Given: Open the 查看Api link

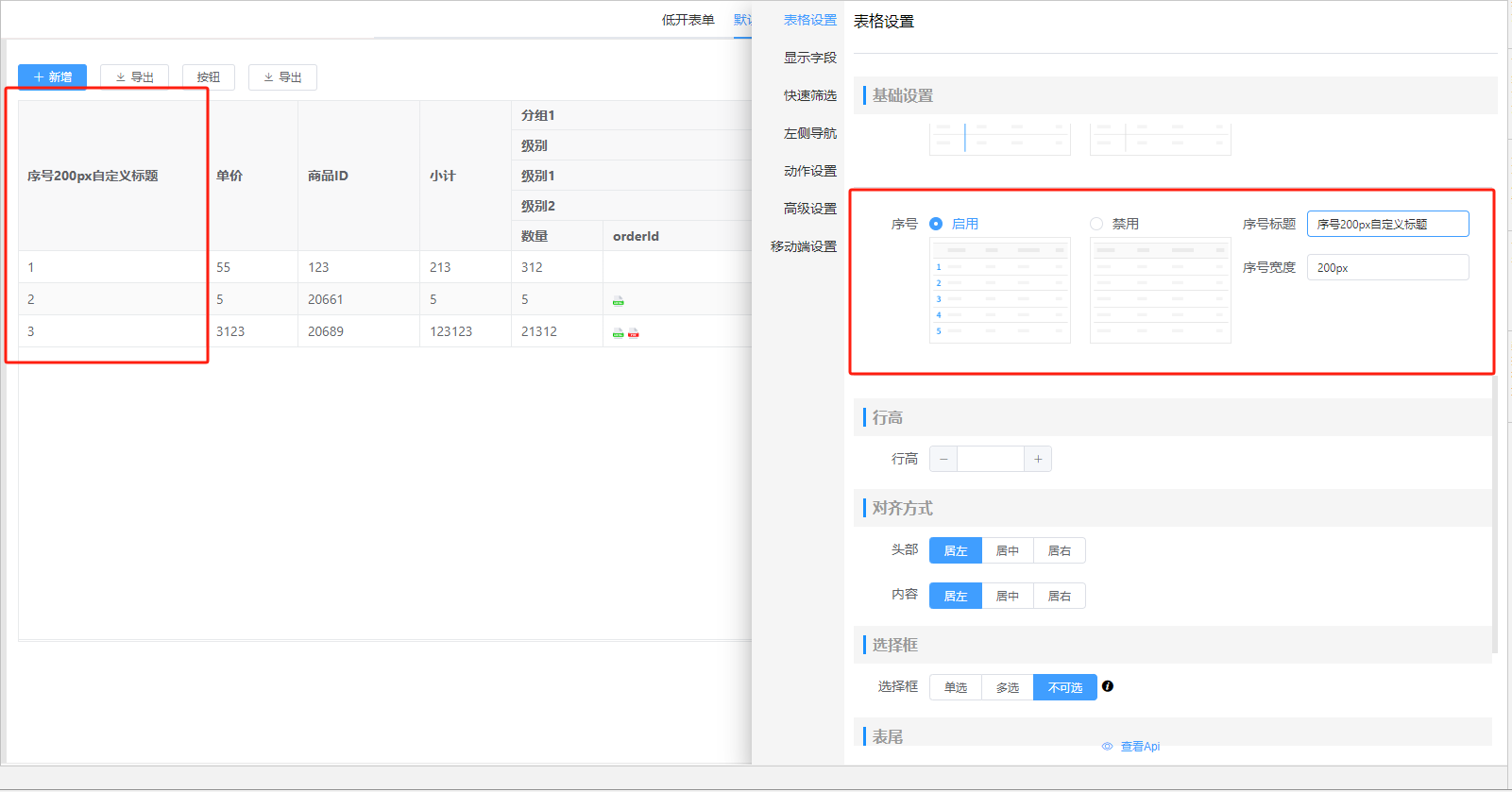Looking at the screenshot, I should point(1139,746).
